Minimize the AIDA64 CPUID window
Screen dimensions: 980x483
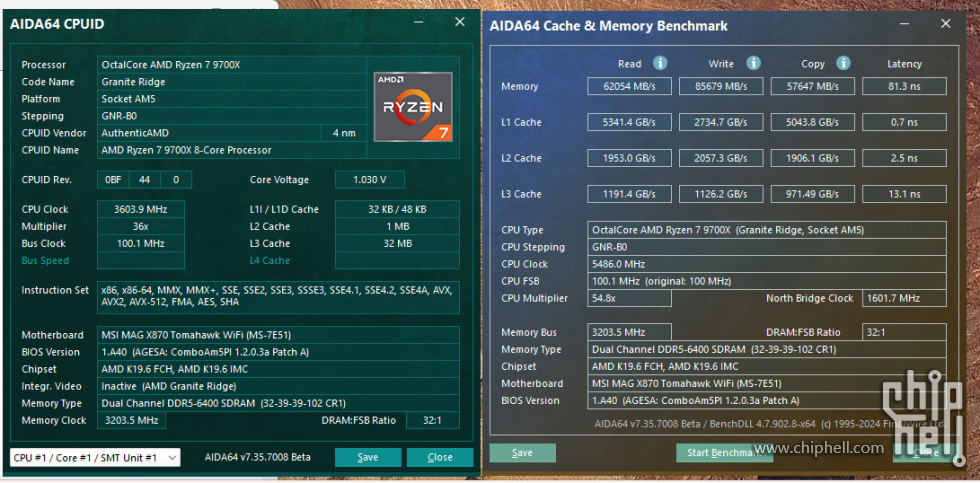point(418,23)
